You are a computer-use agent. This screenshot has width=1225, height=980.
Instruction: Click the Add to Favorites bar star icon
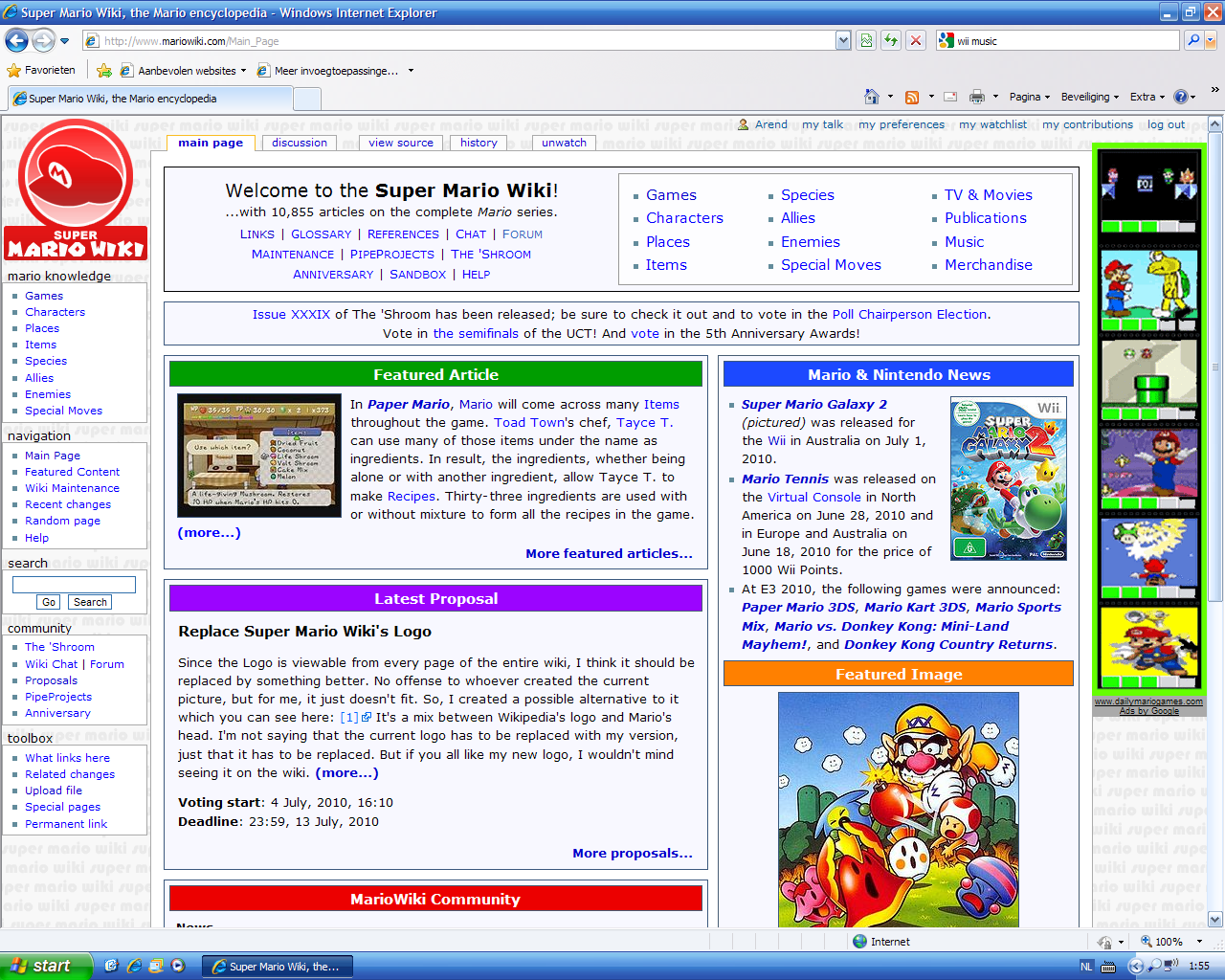(104, 71)
